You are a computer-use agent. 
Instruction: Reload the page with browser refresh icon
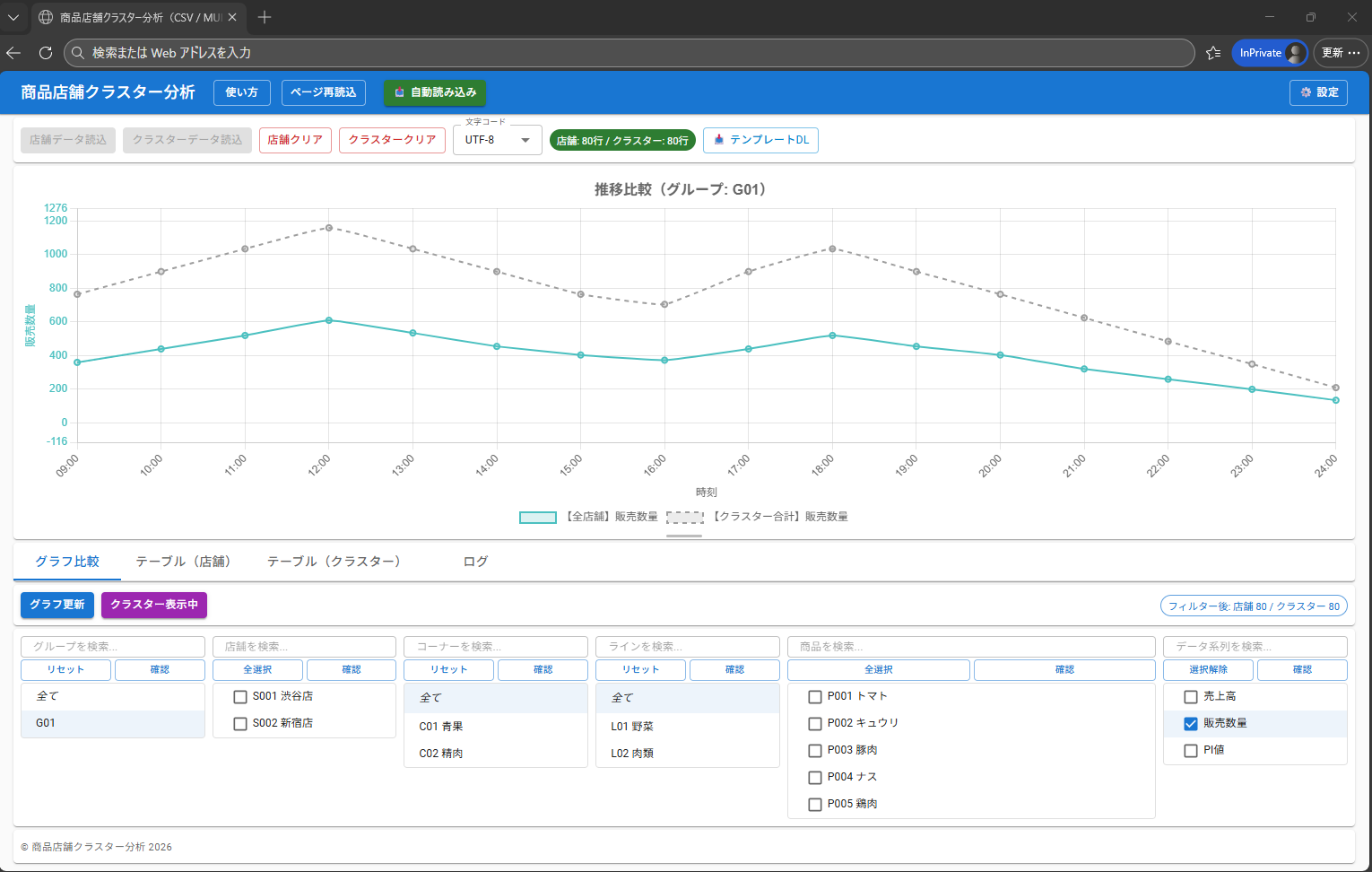(x=46, y=53)
